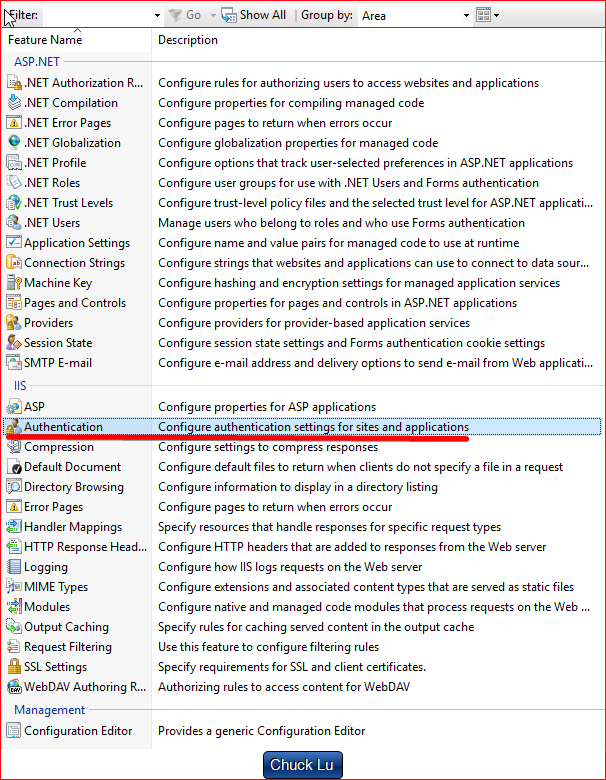Click the .NET Trust Levels icon
606x780 pixels.
pos(14,202)
